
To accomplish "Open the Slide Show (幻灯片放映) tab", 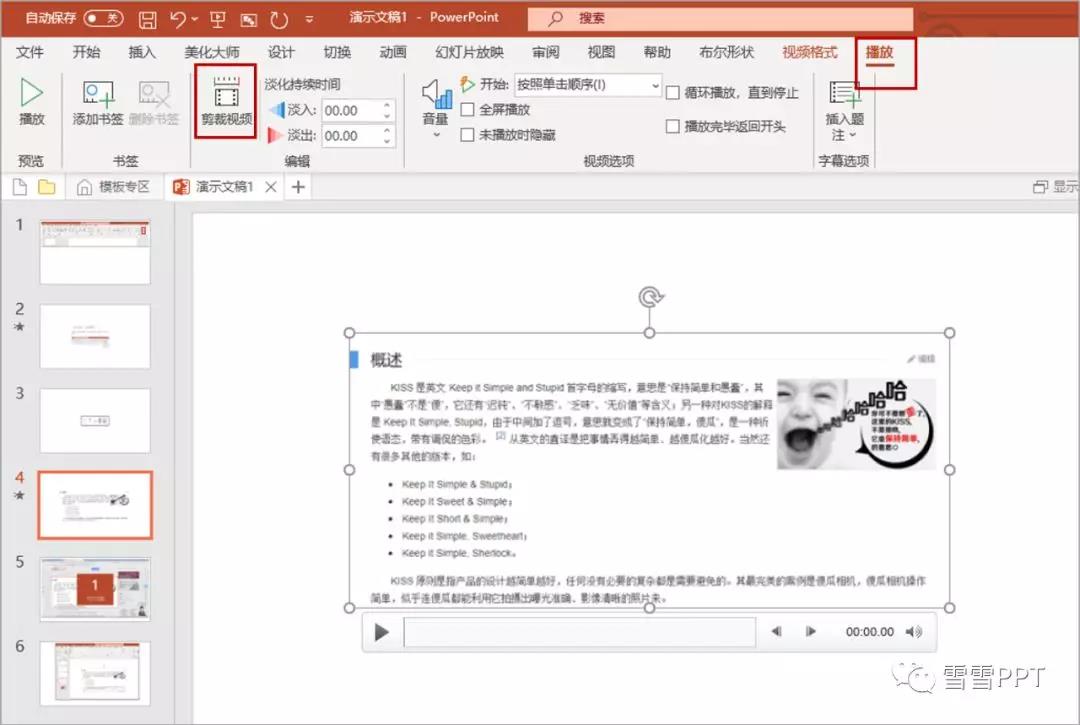I will (469, 52).
